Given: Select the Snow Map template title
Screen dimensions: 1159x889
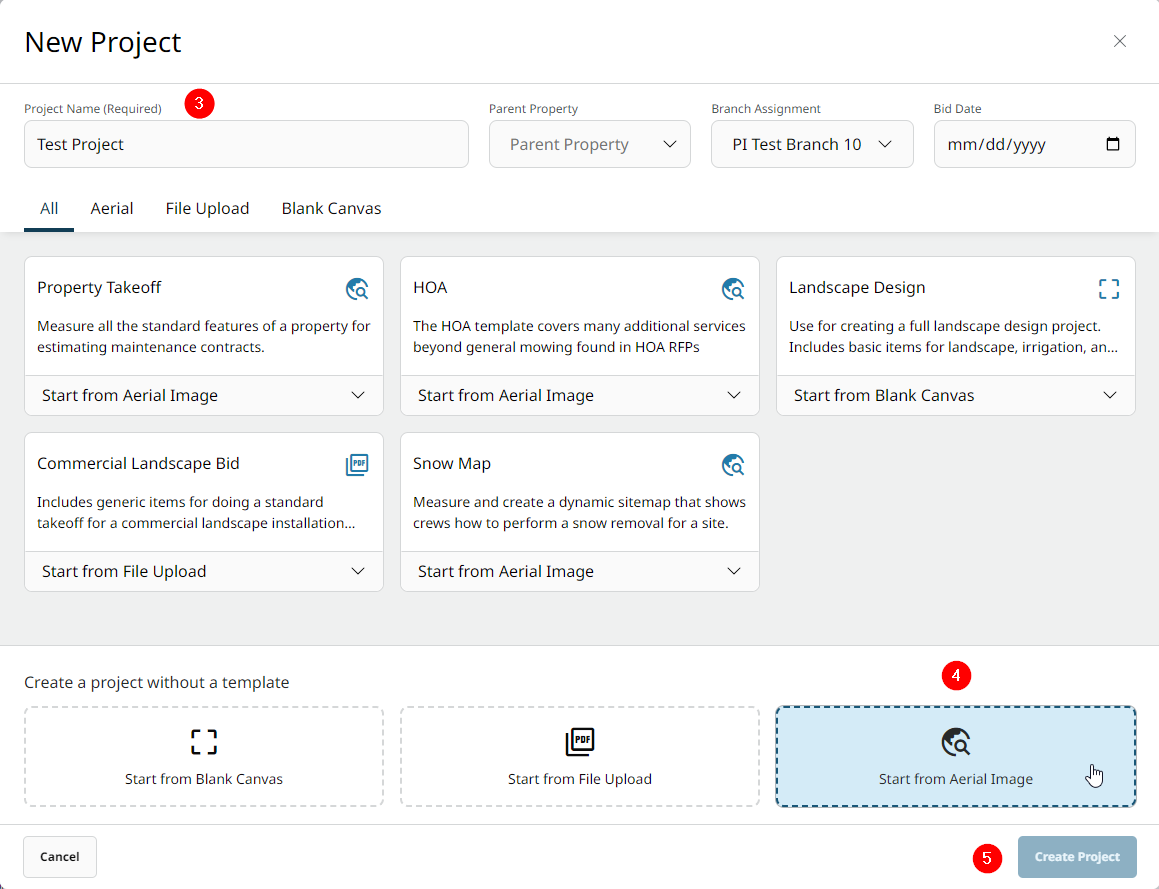Looking at the screenshot, I should pyautogui.click(x=452, y=463).
